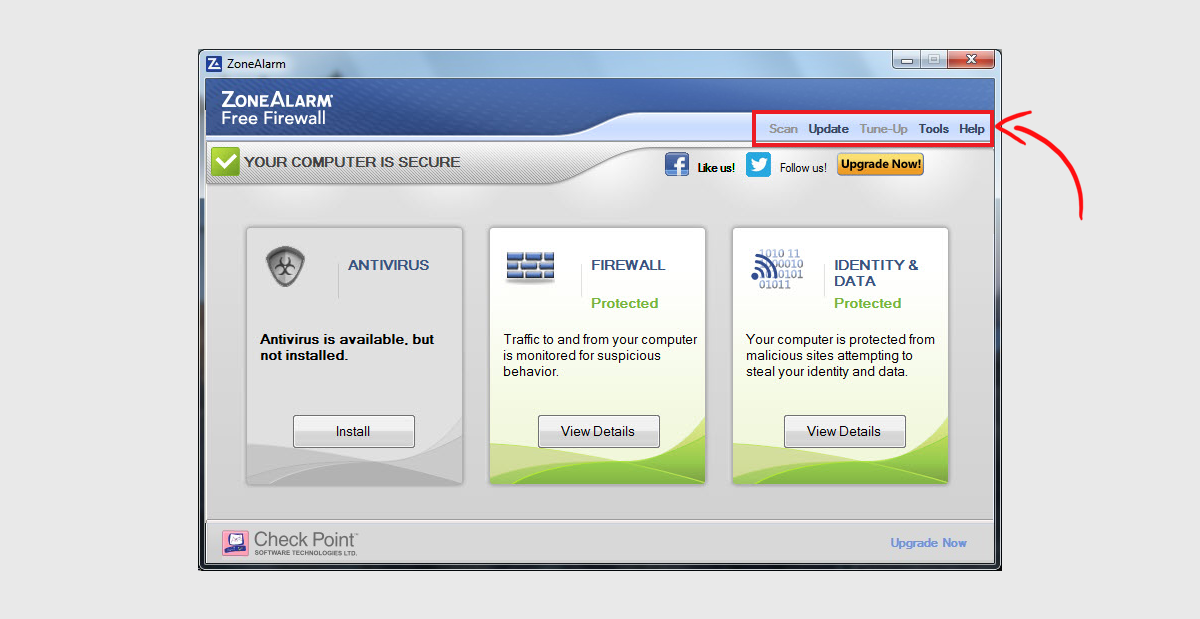
Task: Click the Twitter bird icon
Action: (x=759, y=164)
